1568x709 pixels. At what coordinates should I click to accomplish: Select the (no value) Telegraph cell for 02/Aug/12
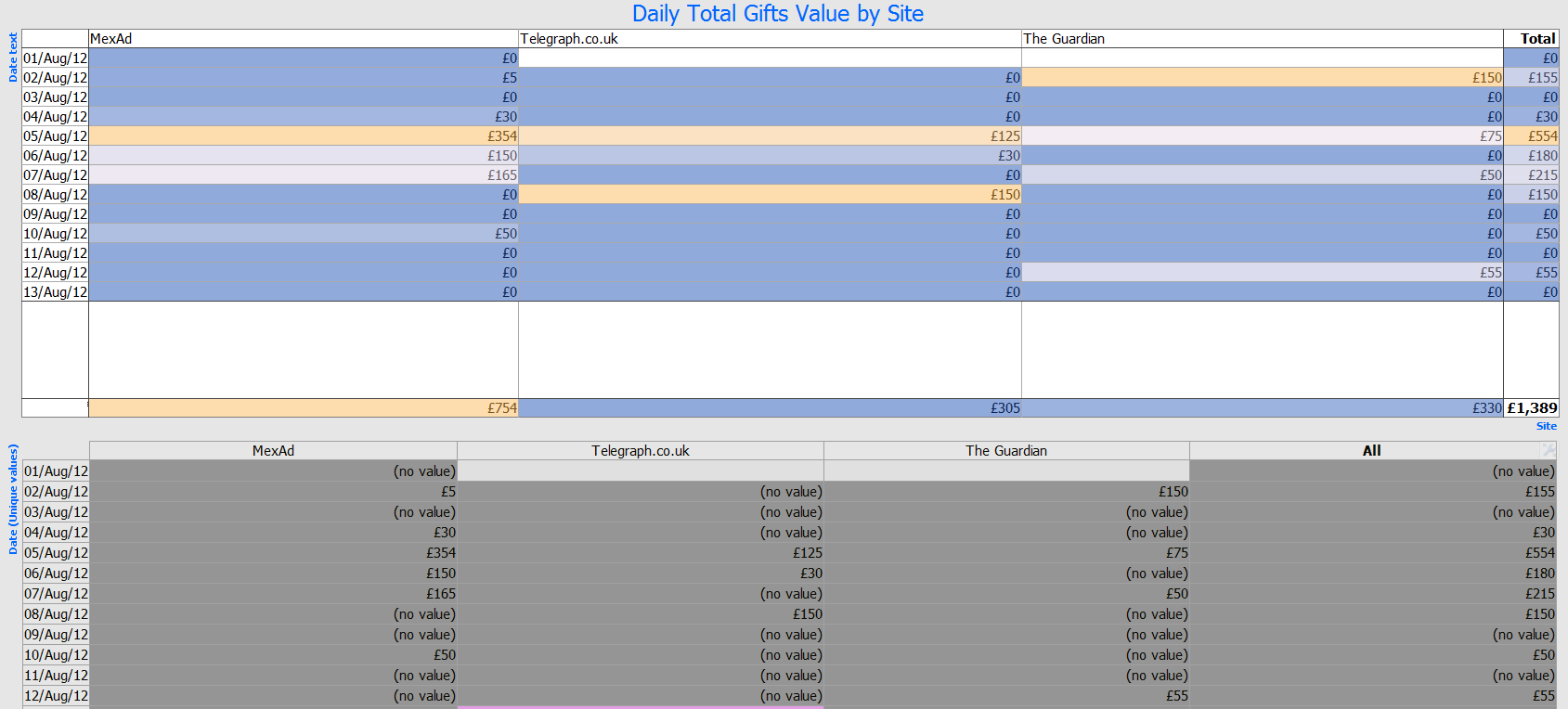(x=641, y=492)
